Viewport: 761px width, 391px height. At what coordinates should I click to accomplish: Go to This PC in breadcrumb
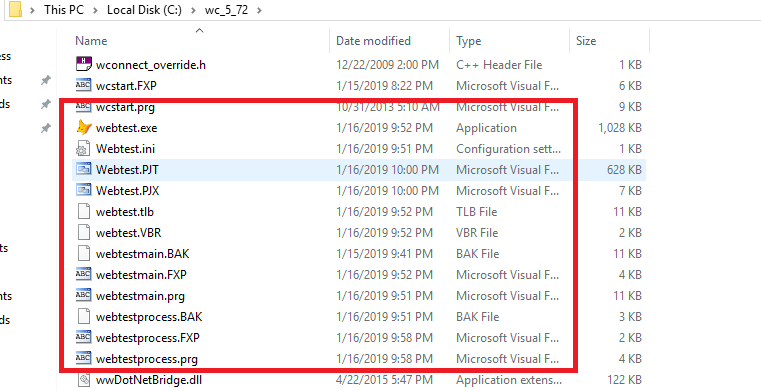click(x=64, y=10)
